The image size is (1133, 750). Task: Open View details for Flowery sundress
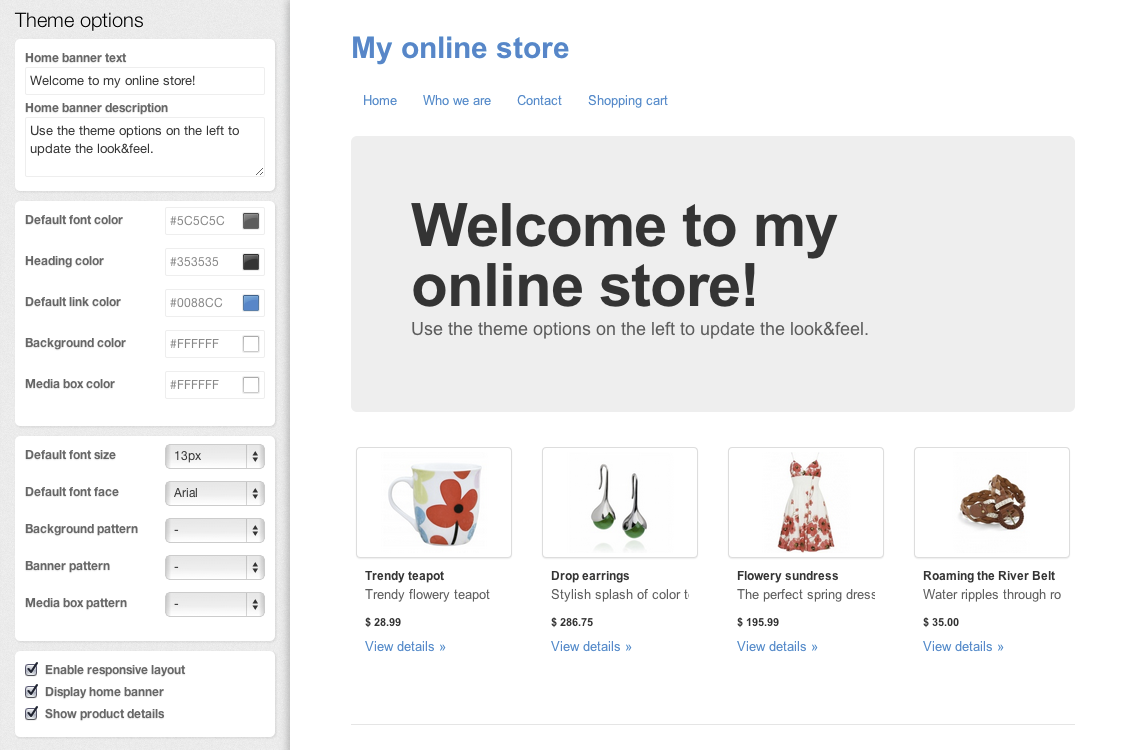(x=777, y=647)
